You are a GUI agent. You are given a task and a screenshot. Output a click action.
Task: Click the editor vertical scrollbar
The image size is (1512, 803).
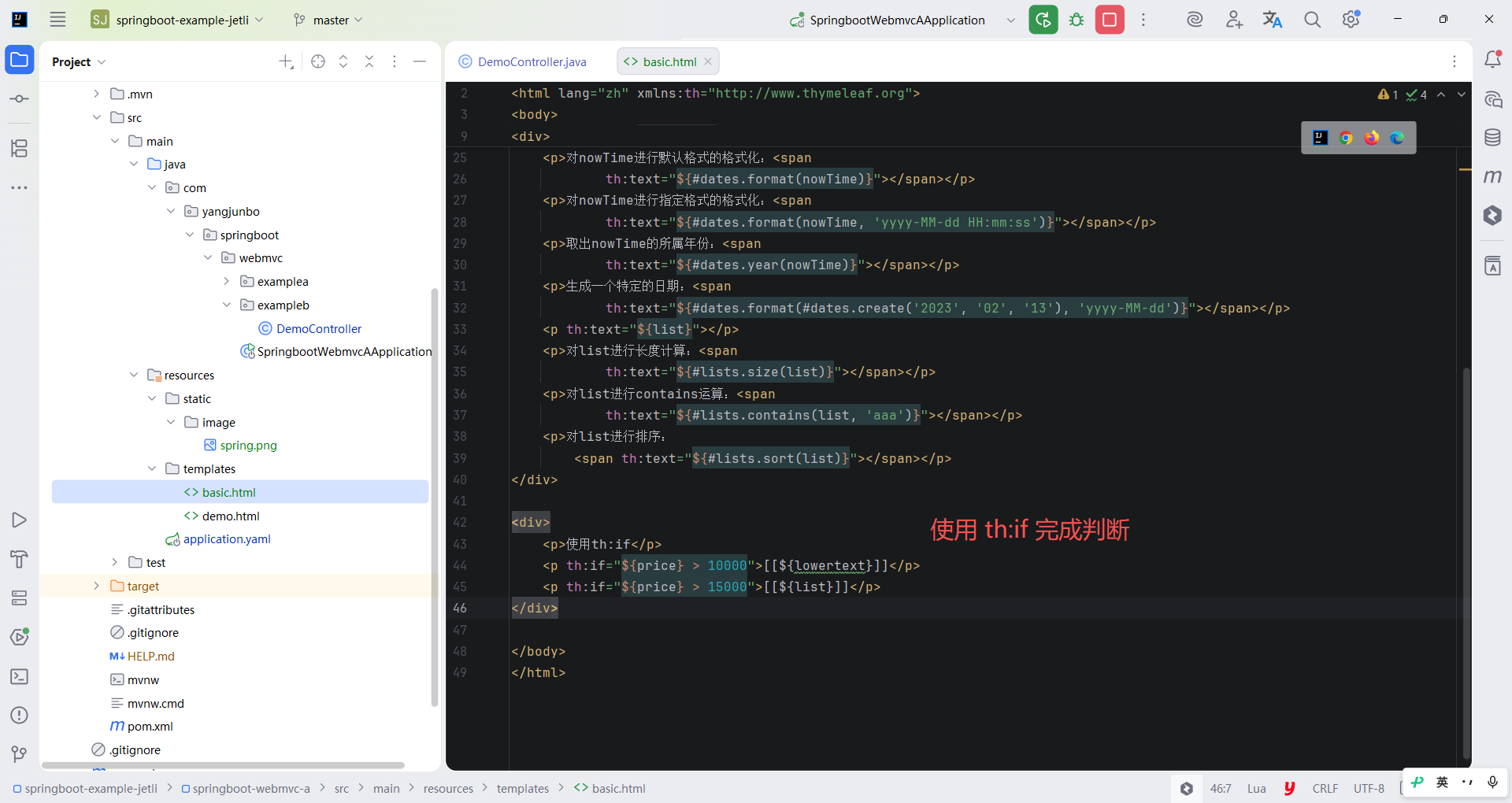[1466, 563]
